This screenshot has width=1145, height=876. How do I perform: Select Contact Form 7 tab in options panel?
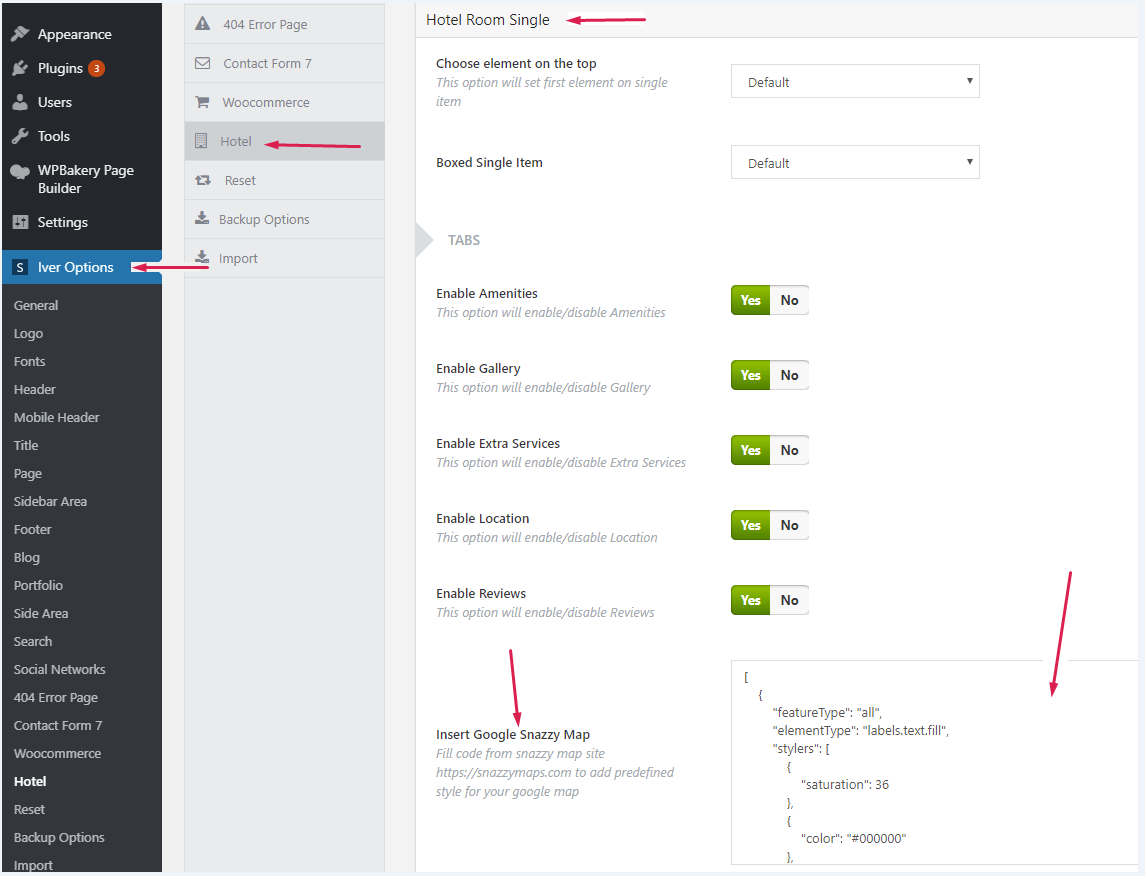tap(285, 63)
